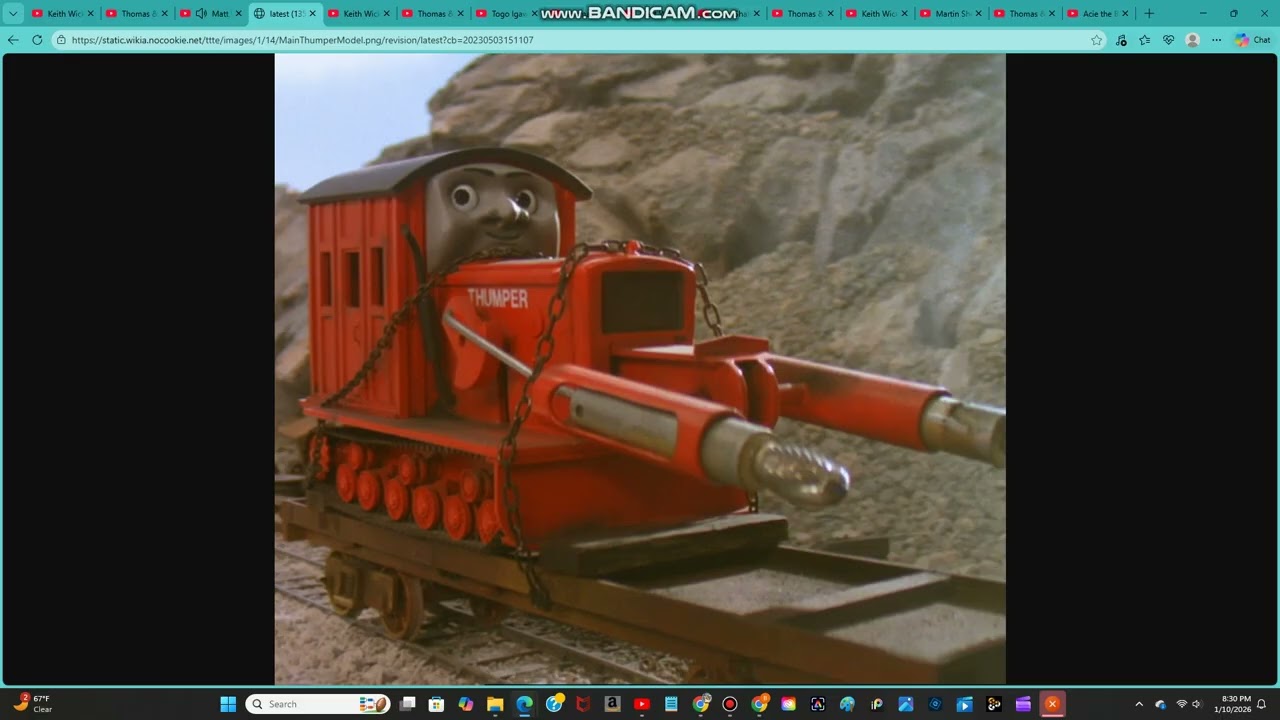
Task: Open Task View from taskbar
Action: [407, 704]
